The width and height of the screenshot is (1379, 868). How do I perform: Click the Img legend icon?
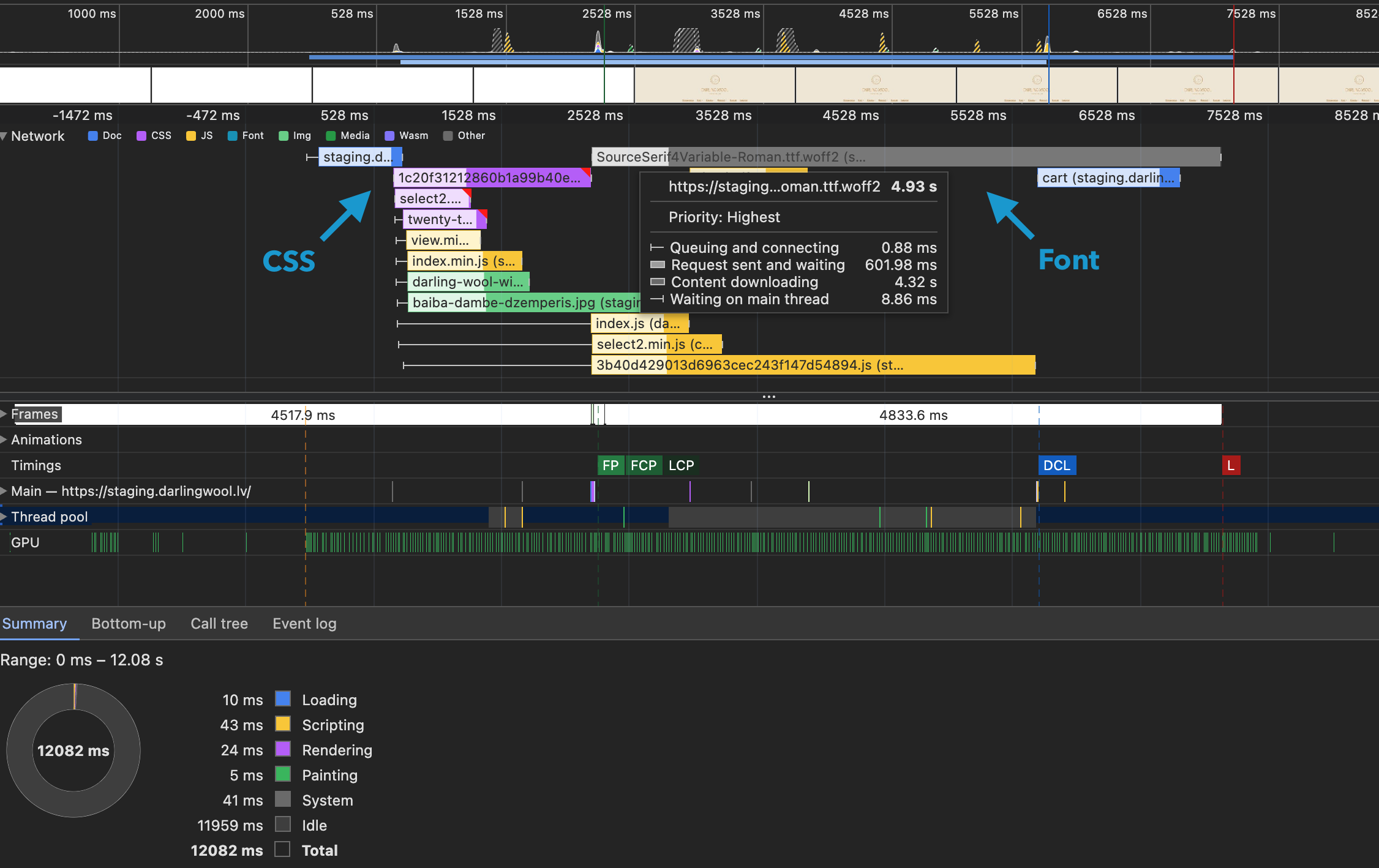[x=282, y=135]
